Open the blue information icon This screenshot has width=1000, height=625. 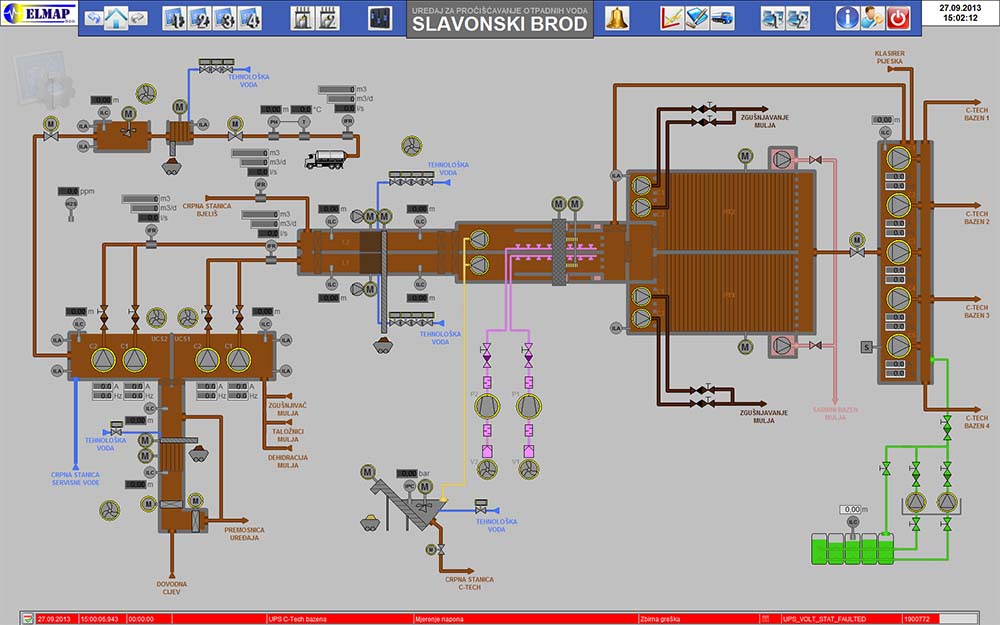coord(847,17)
